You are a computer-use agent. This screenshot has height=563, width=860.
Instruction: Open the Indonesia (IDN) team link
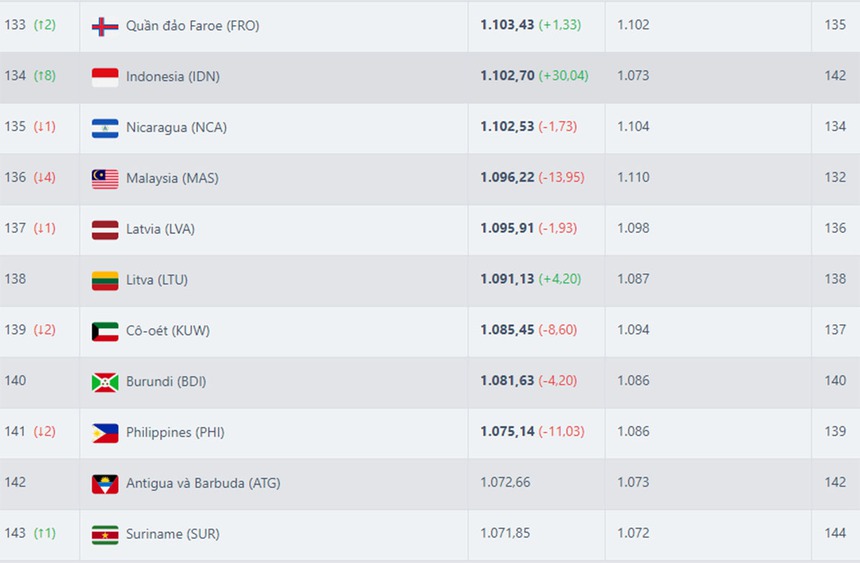172,77
